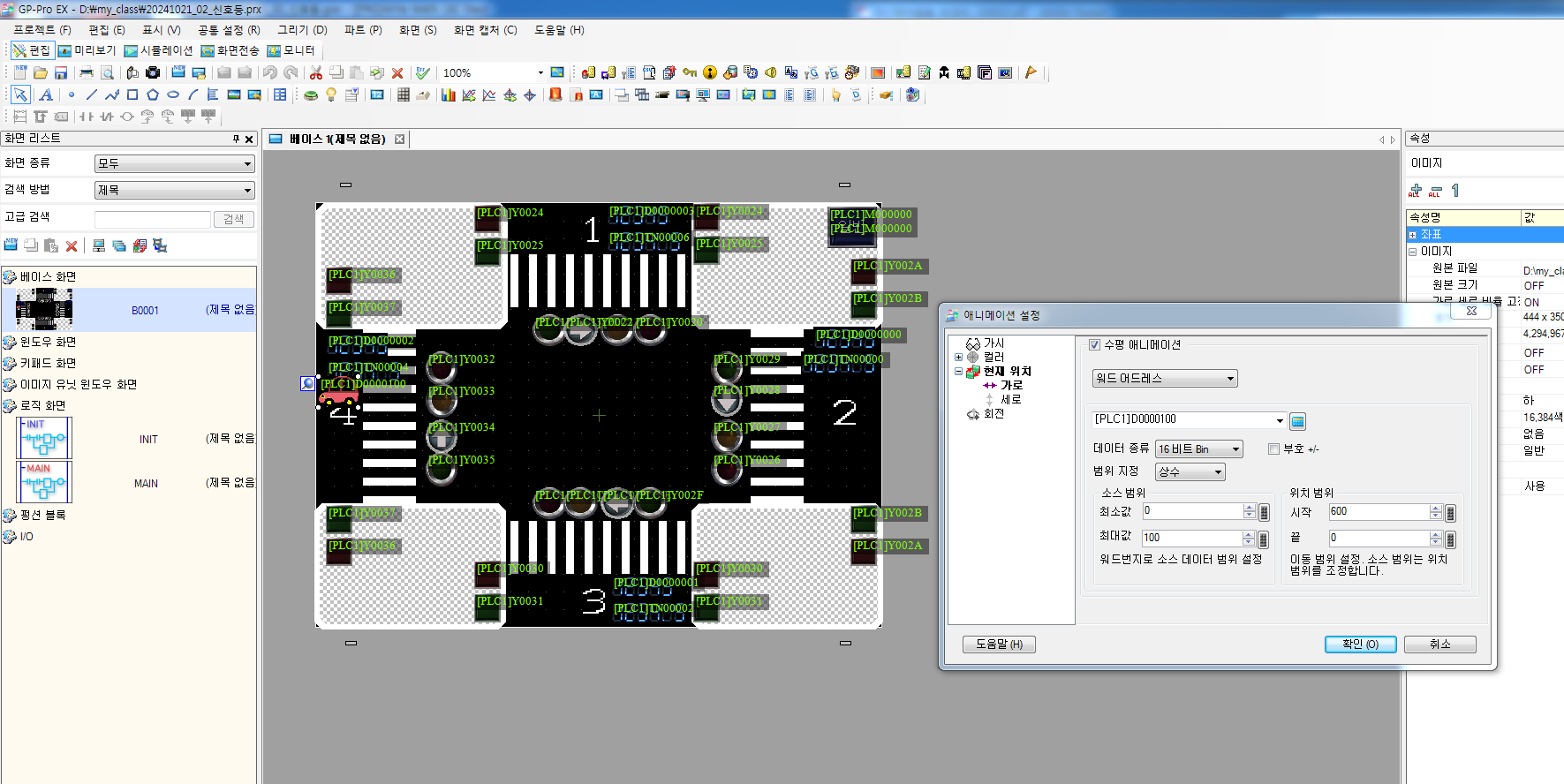This screenshot has width=1564, height=784.
Task: Select the arrow Selection tool
Action: pos(20,94)
